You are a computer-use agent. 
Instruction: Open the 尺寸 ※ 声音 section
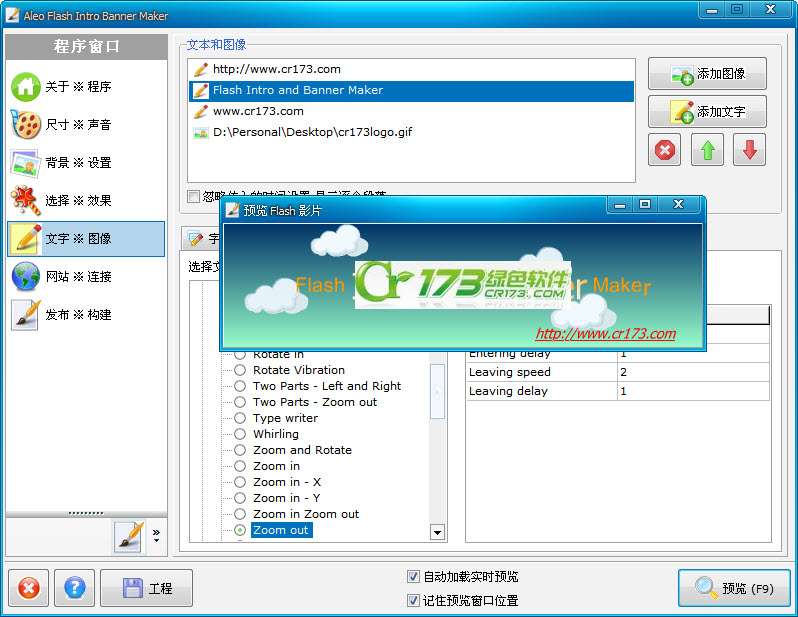(86, 125)
